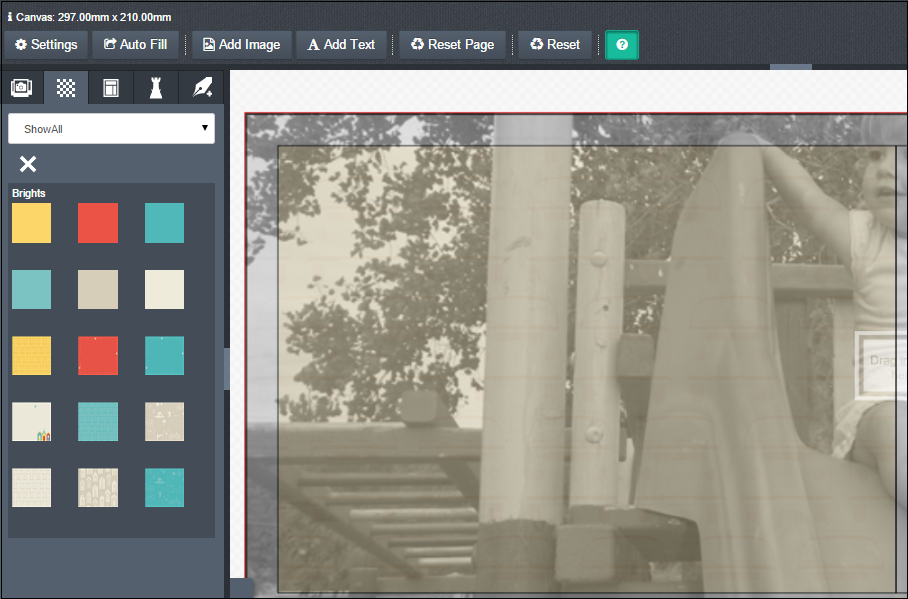
Task: Choose the solid red Brights swatch
Action: point(98,223)
